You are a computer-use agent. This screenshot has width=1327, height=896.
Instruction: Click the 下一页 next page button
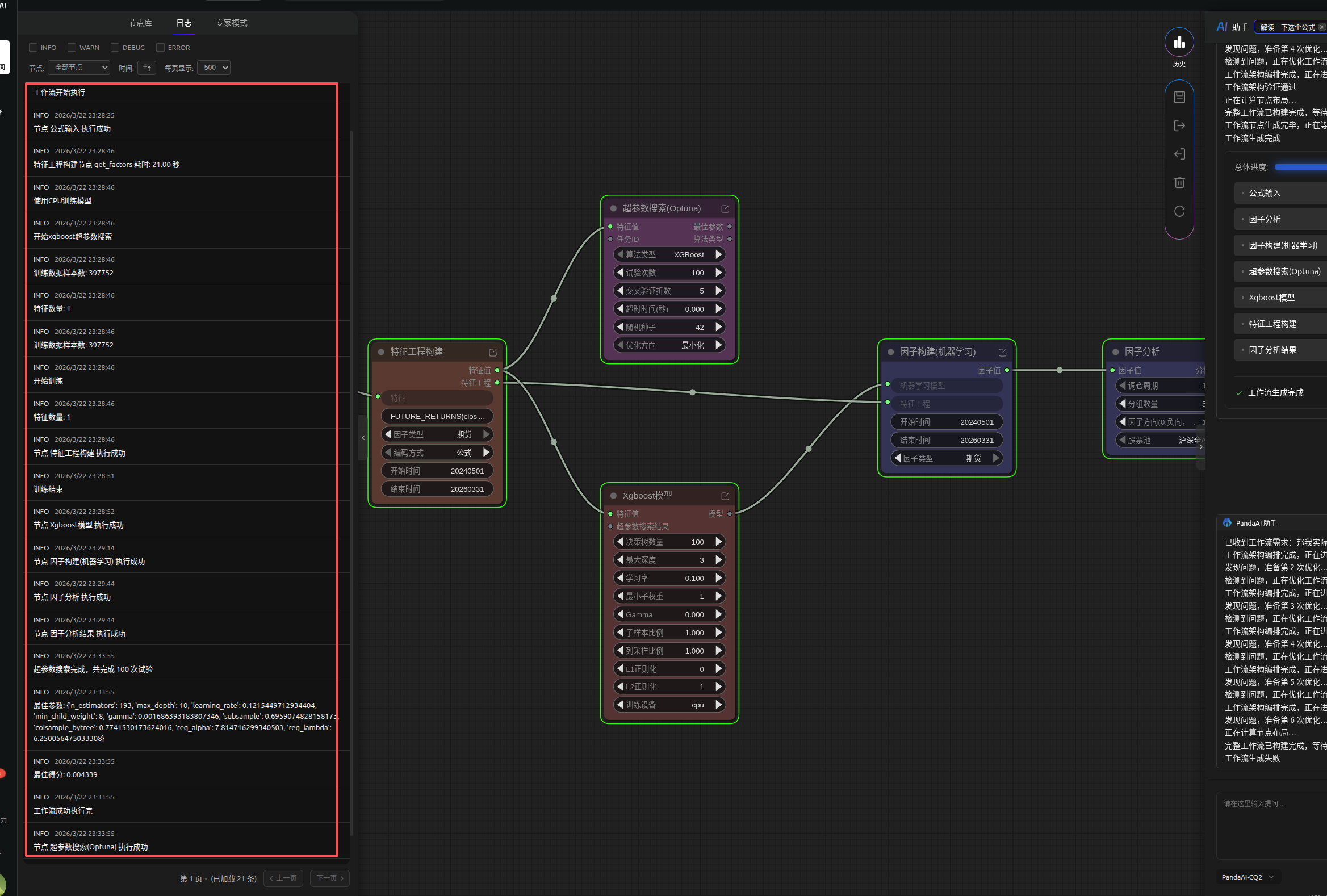[x=330, y=878]
